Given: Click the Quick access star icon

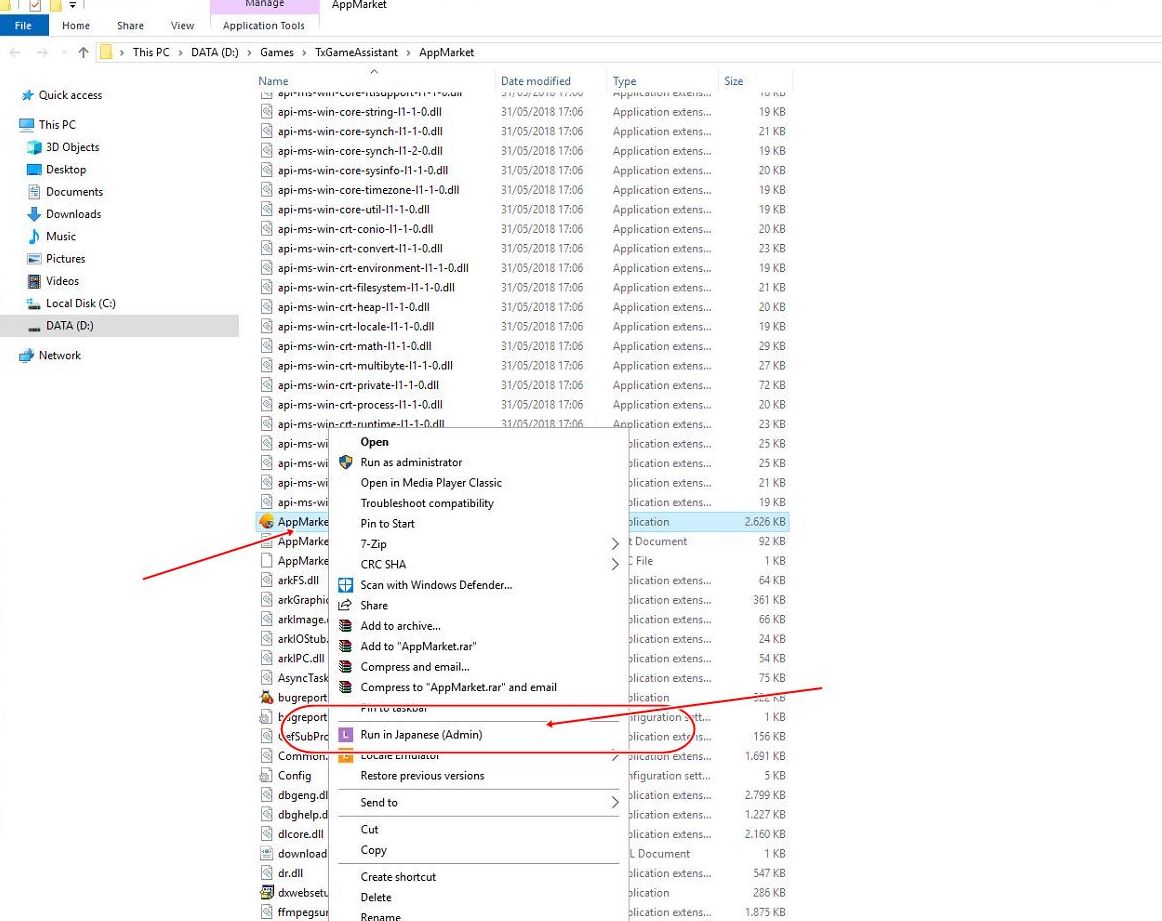Looking at the screenshot, I should [27, 95].
